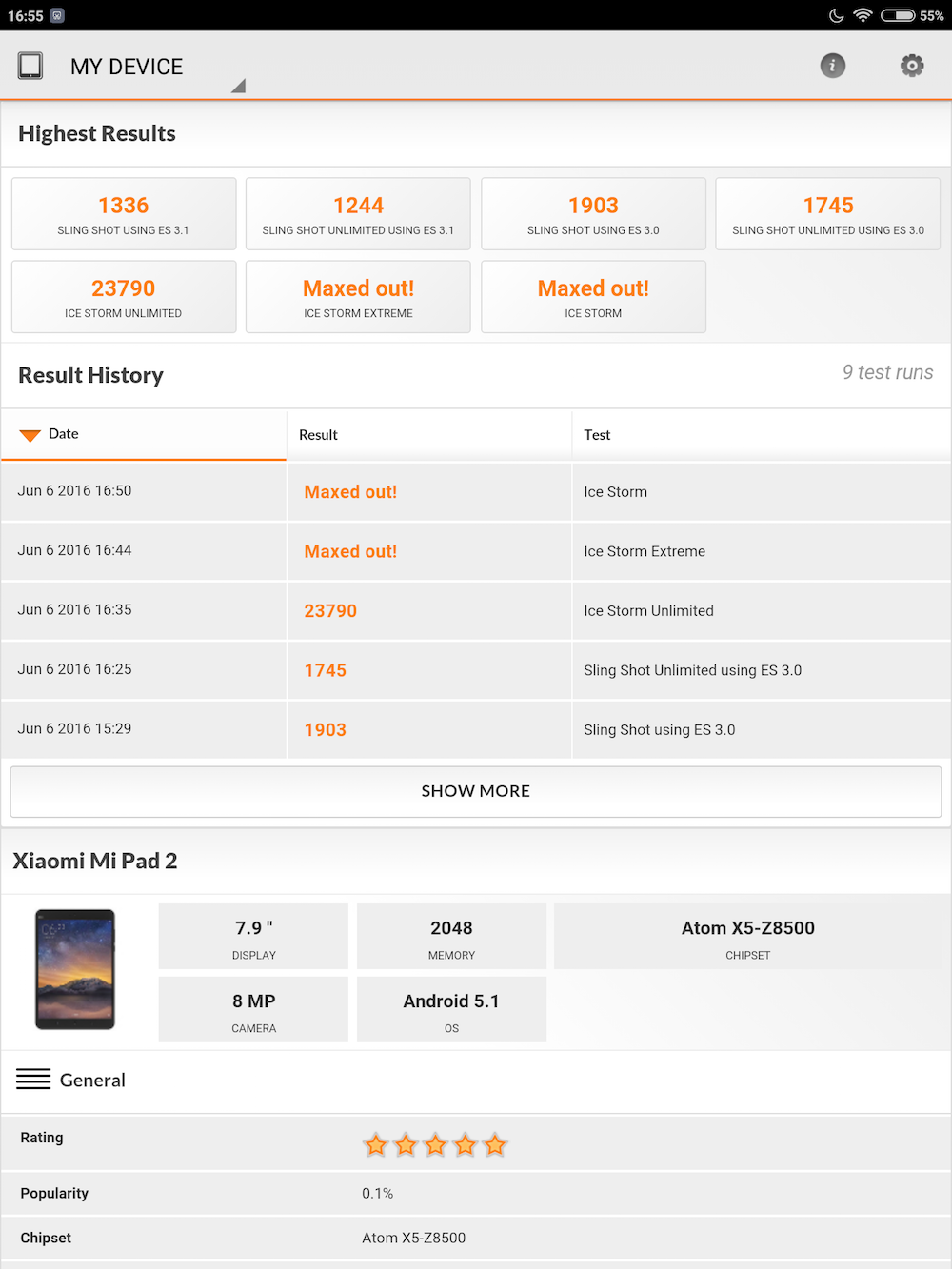Select the Result column header
Viewport: 952px width, 1269px height.
(429, 435)
